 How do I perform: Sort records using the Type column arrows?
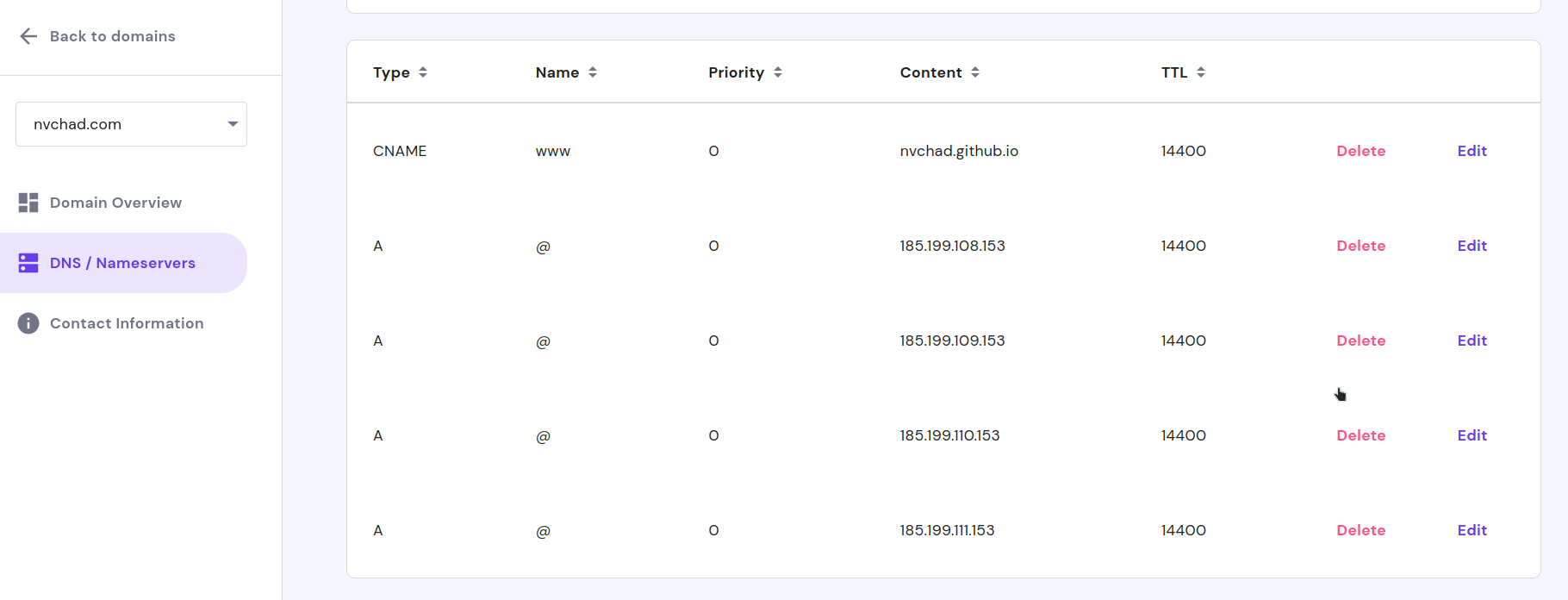tap(423, 72)
